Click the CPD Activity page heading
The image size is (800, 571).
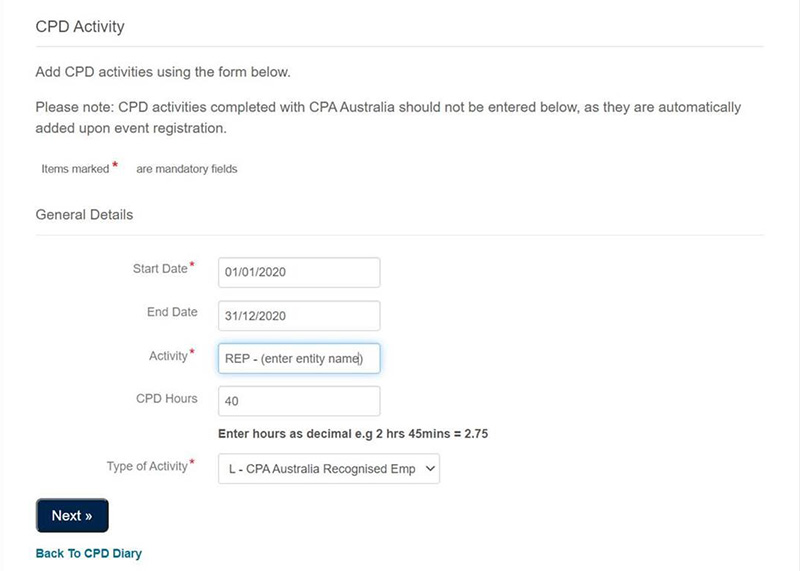click(80, 27)
